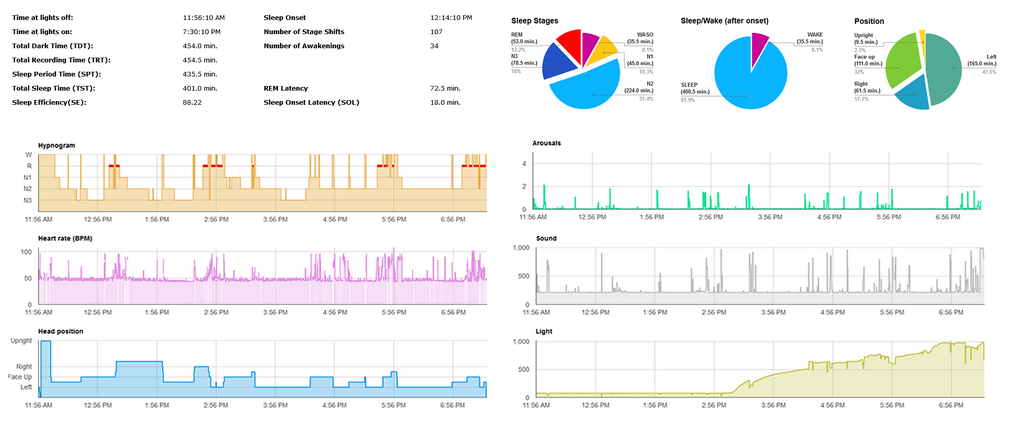Click the Sleep Efficiency(SE) label
The height and width of the screenshot is (430, 1013).
[50, 102]
